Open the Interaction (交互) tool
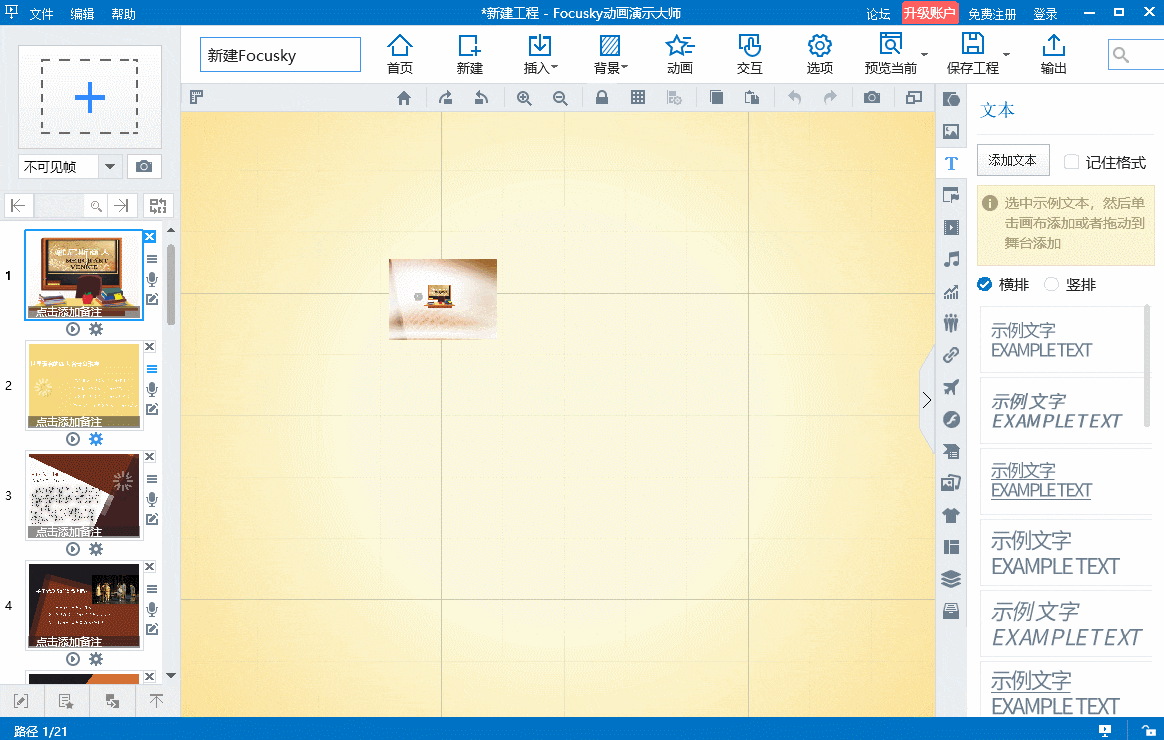The width and height of the screenshot is (1164, 740). pyautogui.click(x=750, y=54)
